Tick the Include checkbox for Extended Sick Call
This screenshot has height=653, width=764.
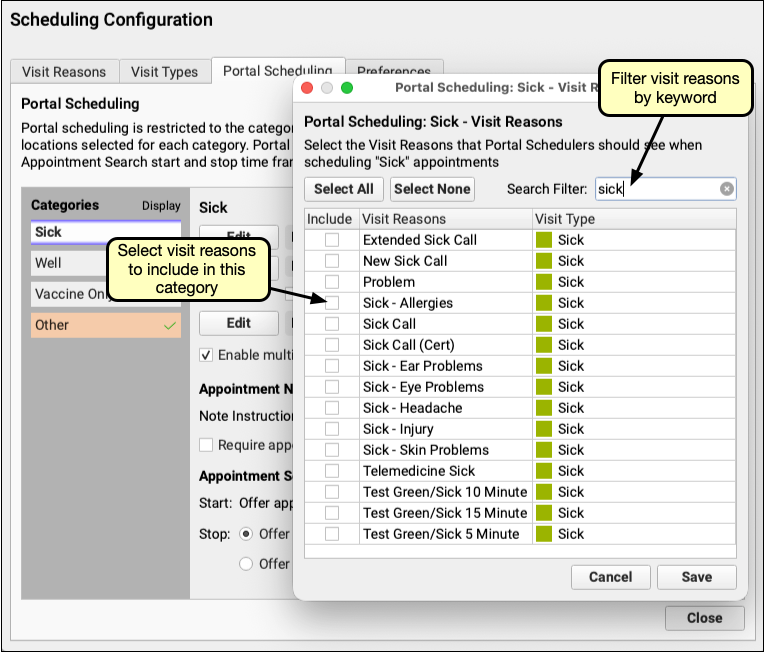pyautogui.click(x=331, y=240)
